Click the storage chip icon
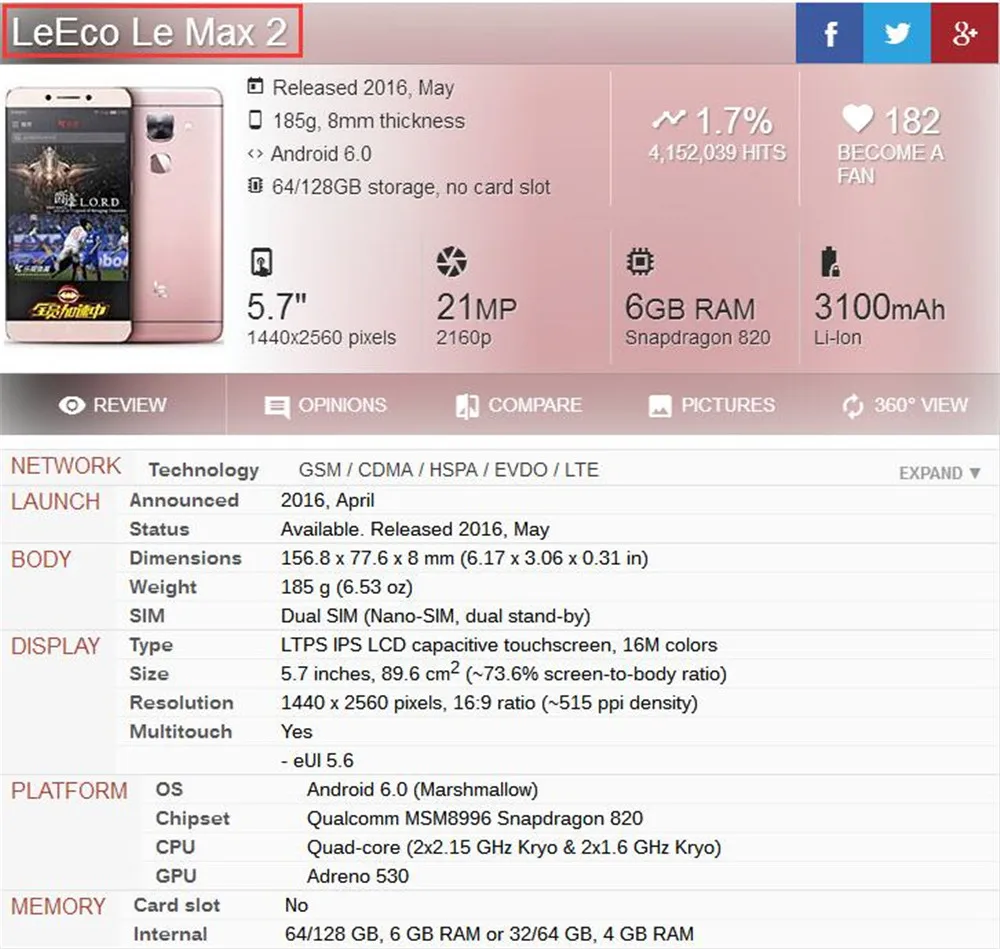The image size is (1000, 949). click(255, 186)
